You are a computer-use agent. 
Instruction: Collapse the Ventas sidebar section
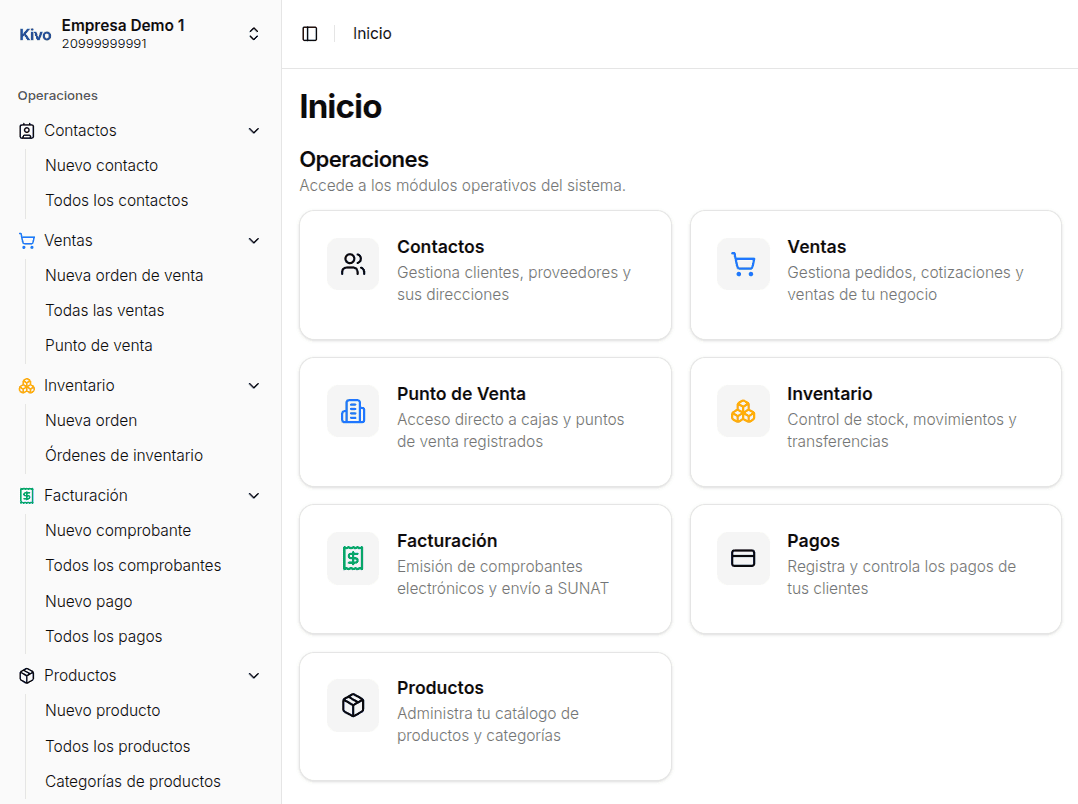[253, 240]
